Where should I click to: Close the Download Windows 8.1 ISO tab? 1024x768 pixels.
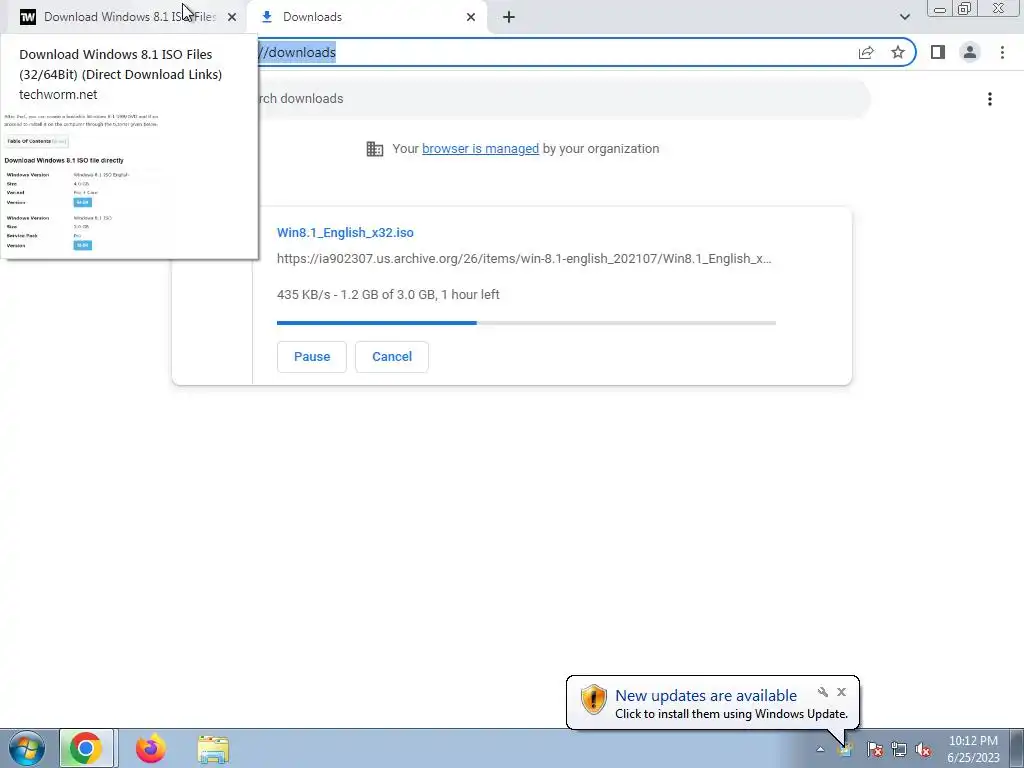232,17
